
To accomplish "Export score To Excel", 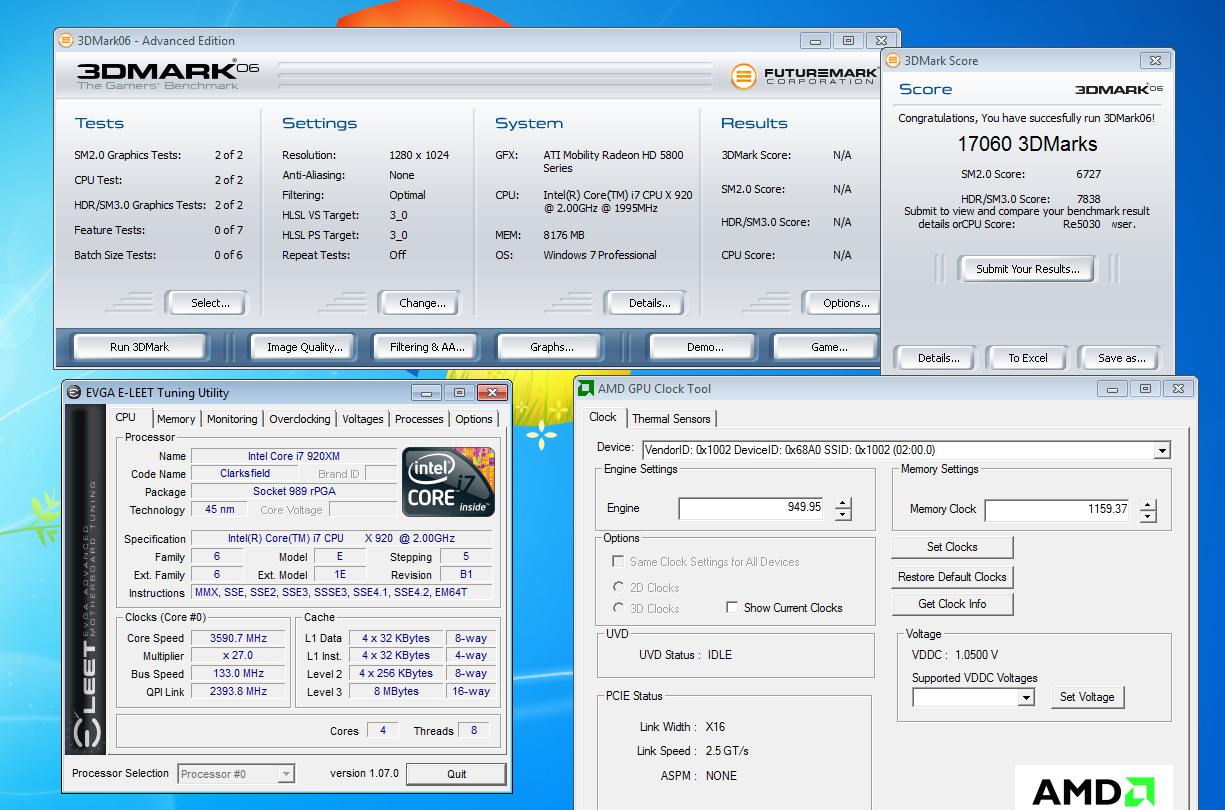I will pyautogui.click(x=1028, y=358).
